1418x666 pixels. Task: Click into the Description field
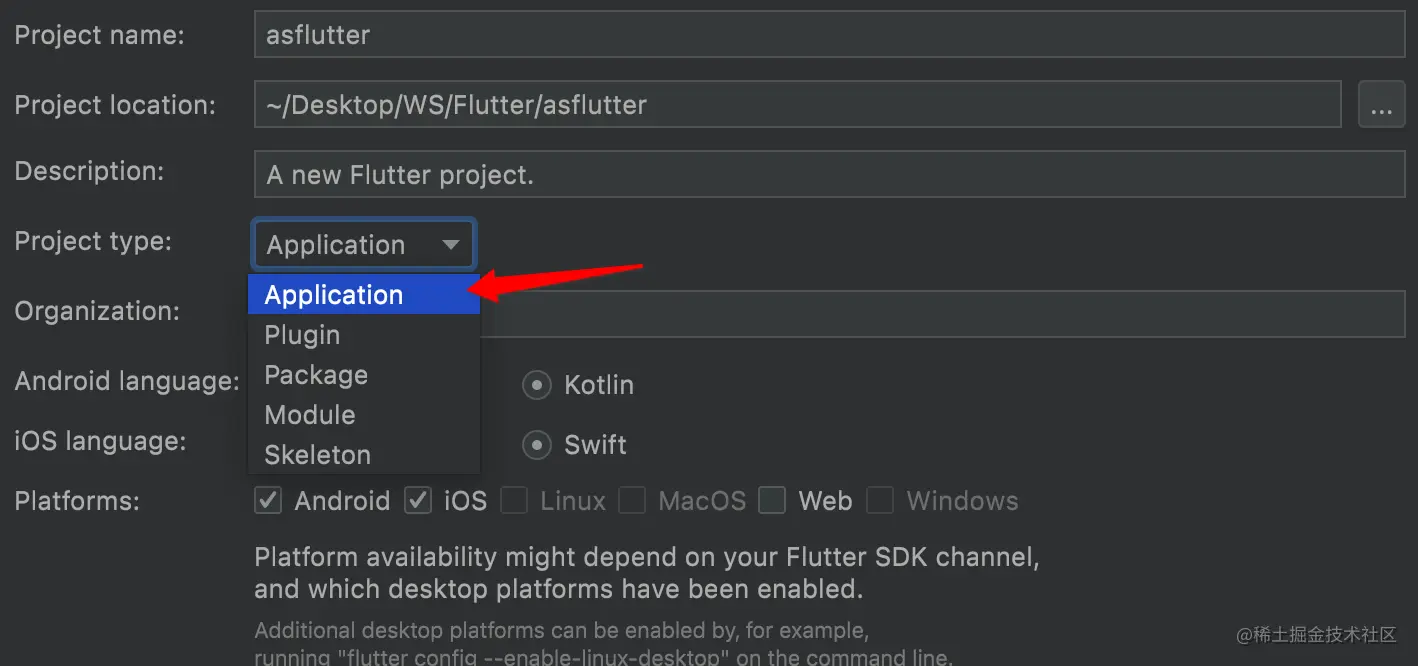[x=829, y=175]
